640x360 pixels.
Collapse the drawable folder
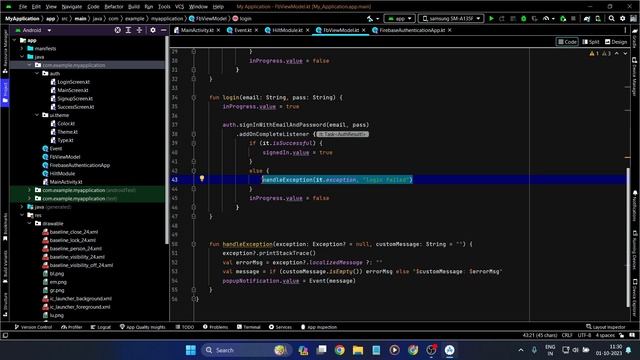[x=30, y=223]
